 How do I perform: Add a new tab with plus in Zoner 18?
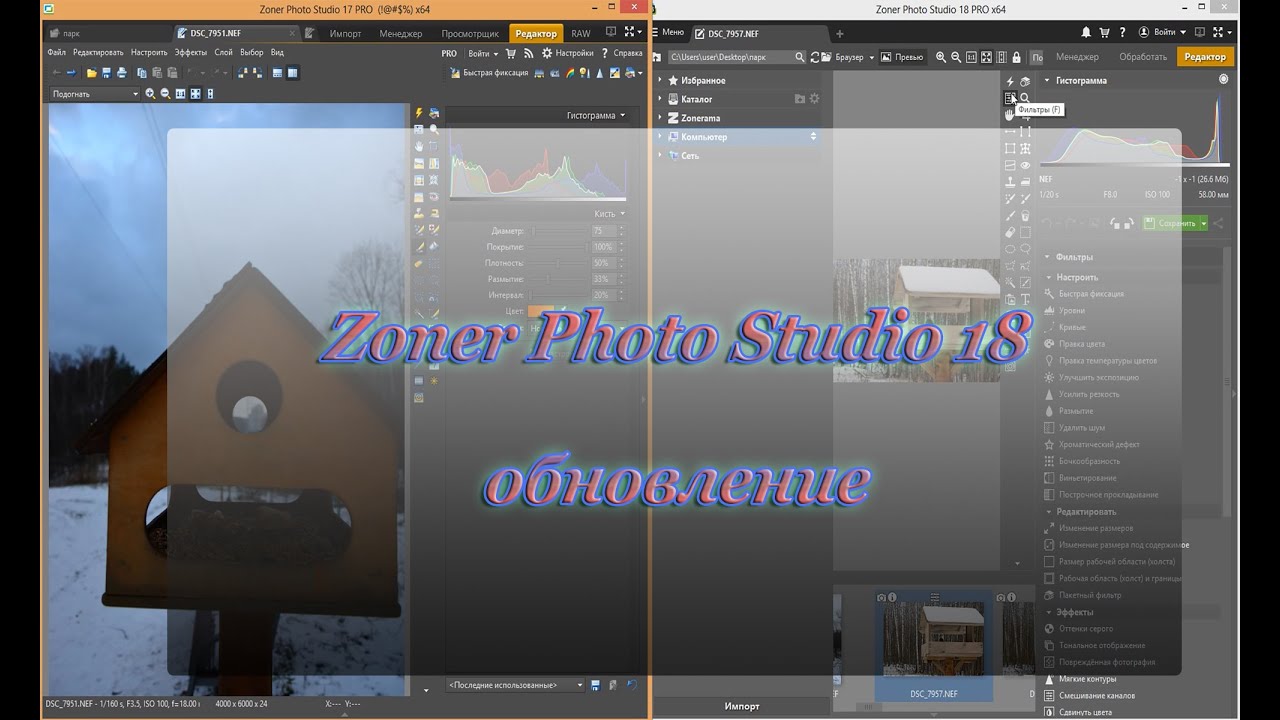(839, 34)
